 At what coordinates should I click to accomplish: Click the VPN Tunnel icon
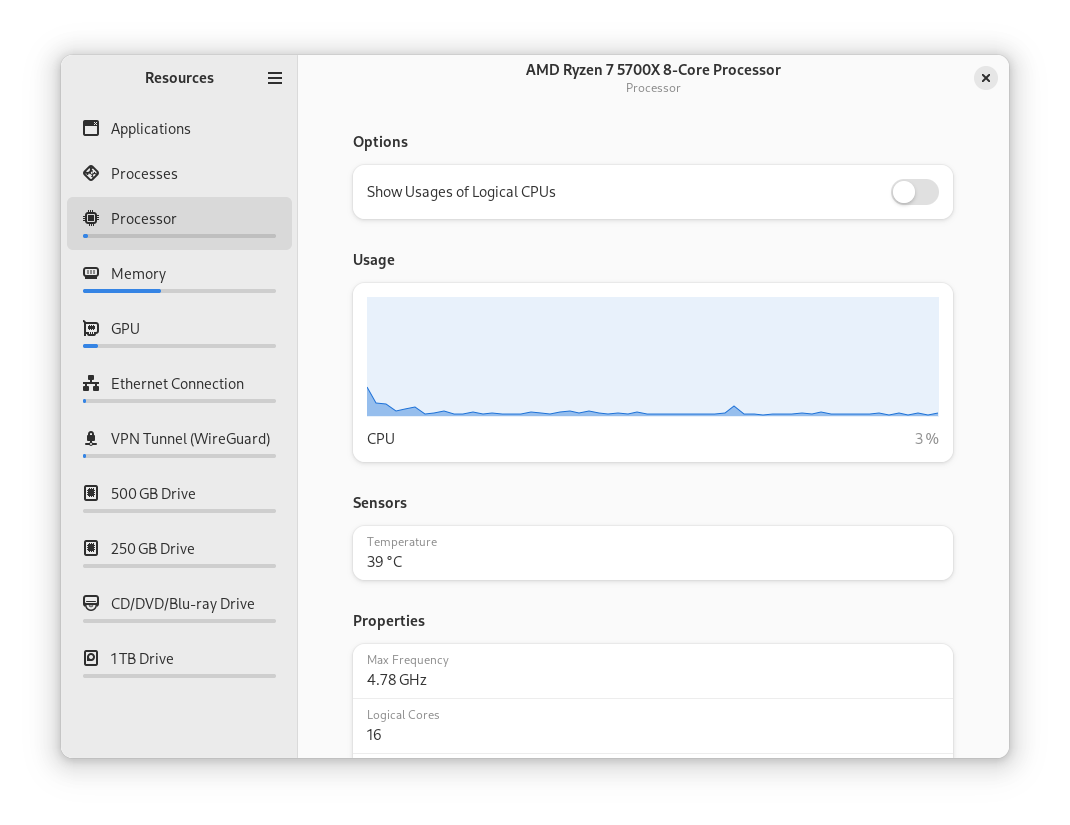coord(91,439)
